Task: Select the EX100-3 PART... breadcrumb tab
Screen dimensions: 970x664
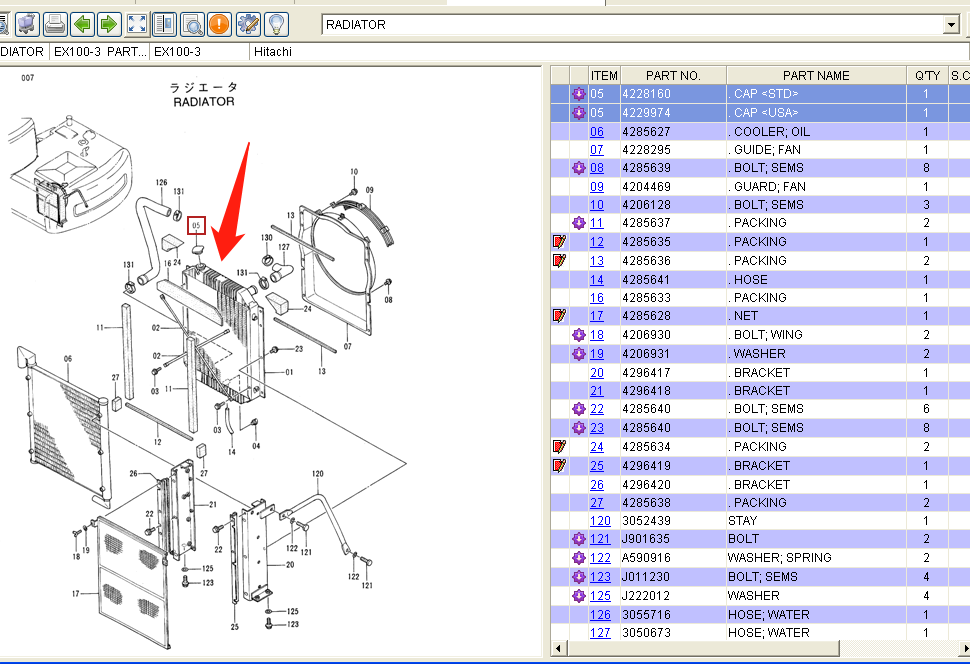Action: 99,51
